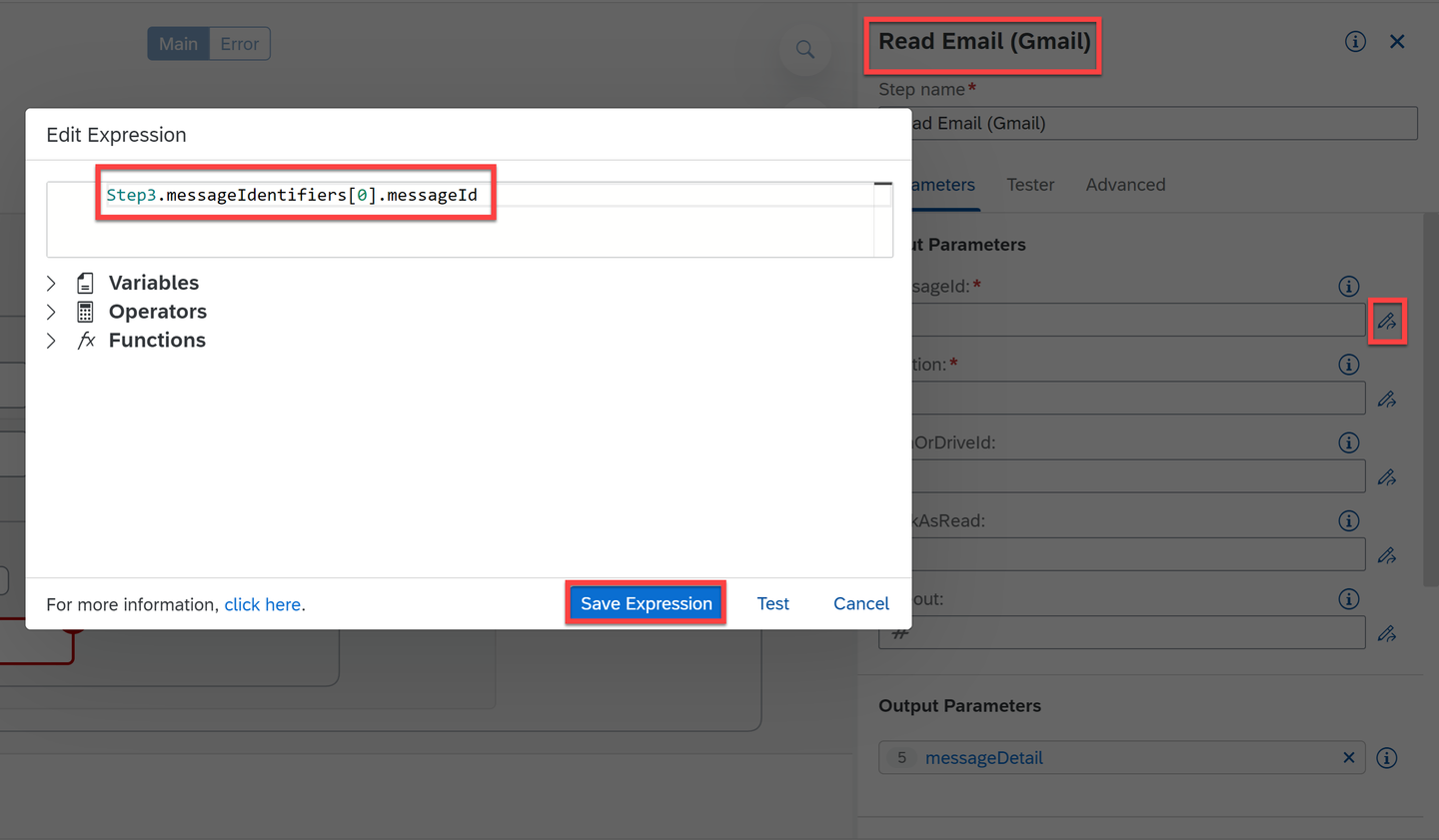Show info for messageDetail output parameter

coord(1387,758)
